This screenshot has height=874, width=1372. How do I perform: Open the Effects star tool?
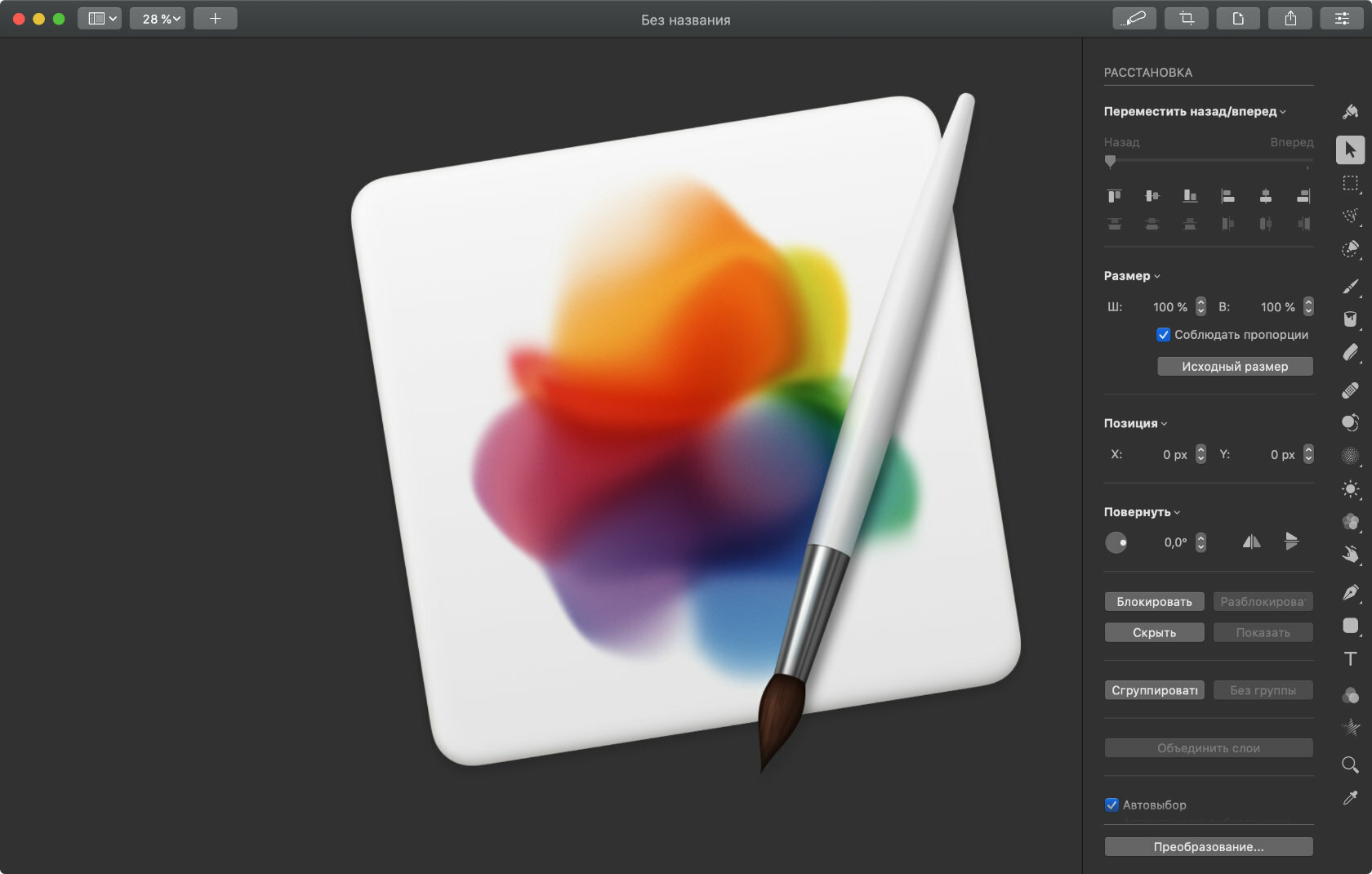click(1350, 727)
